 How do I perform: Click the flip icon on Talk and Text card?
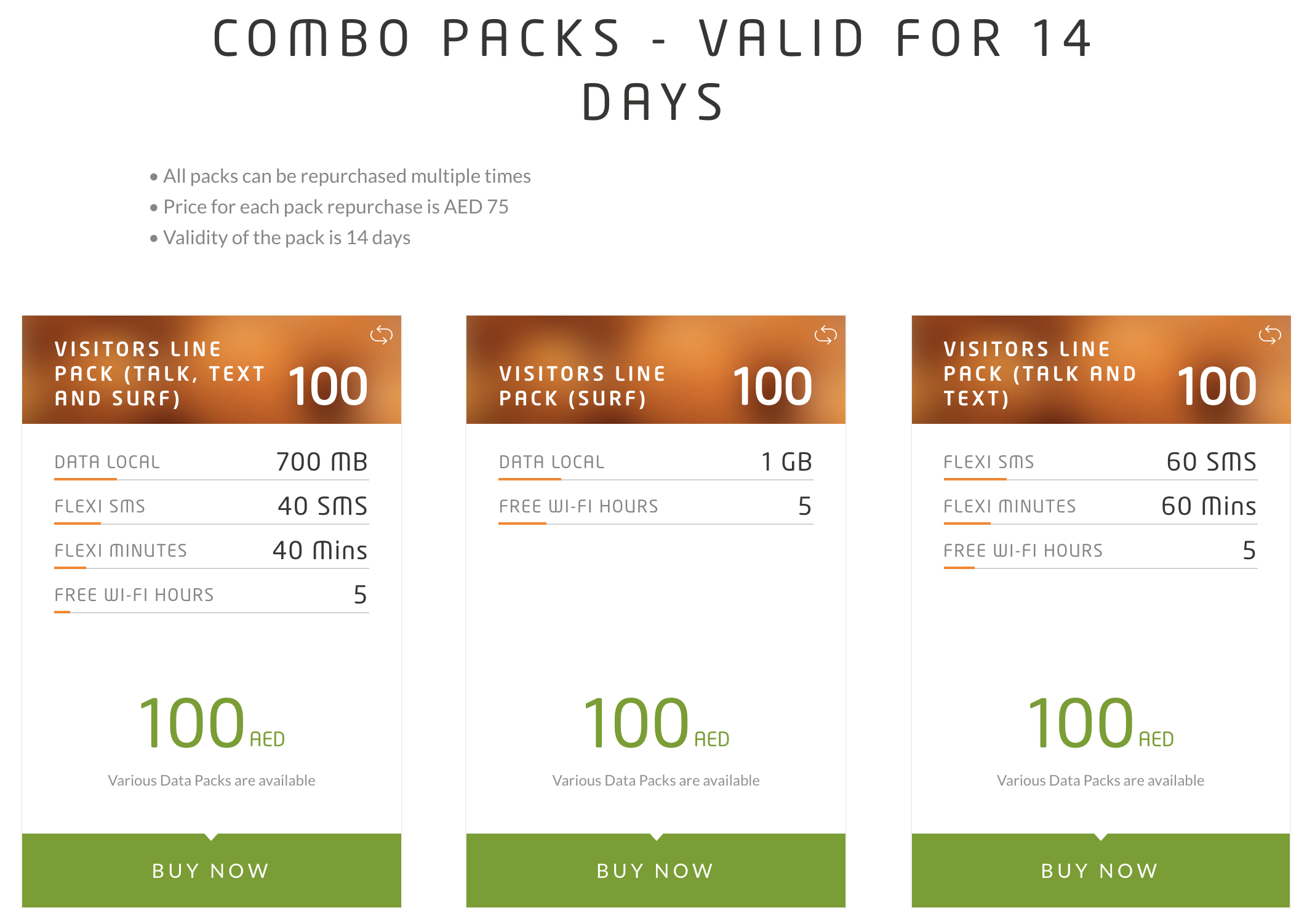pos(1269,335)
